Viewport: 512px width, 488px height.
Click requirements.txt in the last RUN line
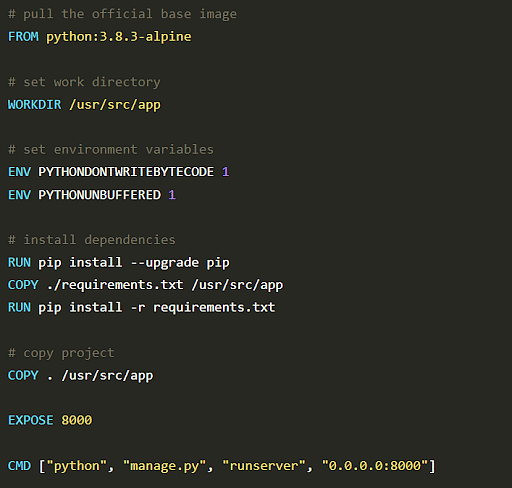[214, 308]
